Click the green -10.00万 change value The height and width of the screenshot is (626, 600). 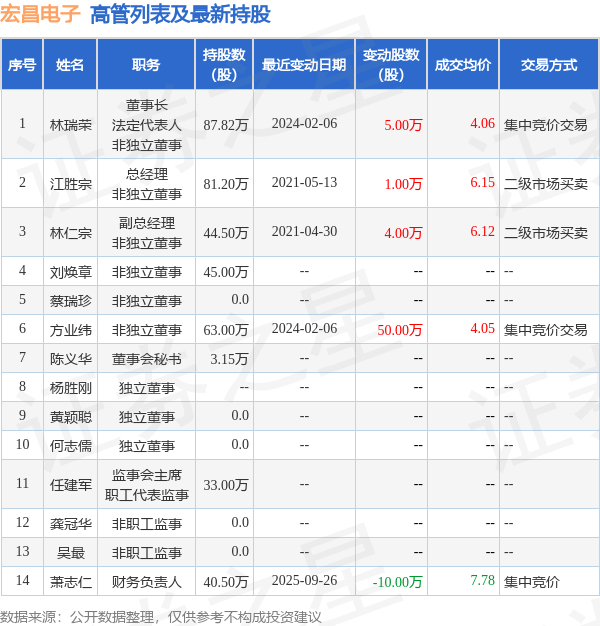point(397,582)
